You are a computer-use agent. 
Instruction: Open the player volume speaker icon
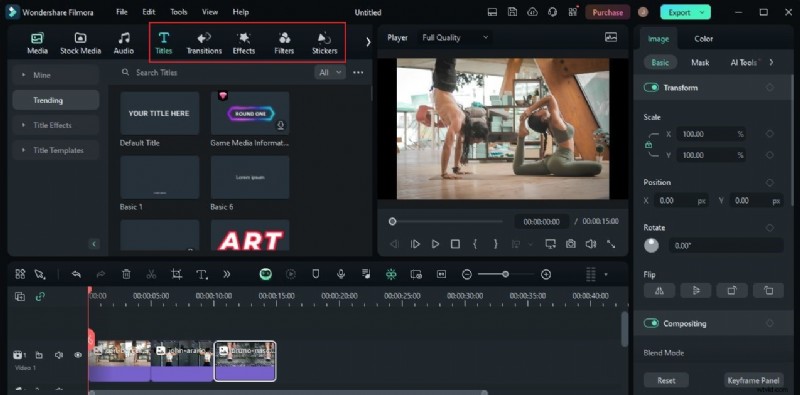click(591, 244)
